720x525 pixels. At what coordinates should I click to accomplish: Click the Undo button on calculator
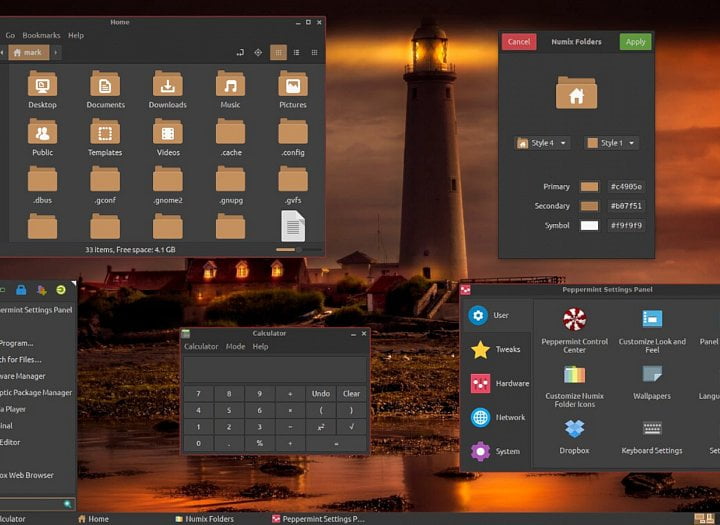coord(321,394)
